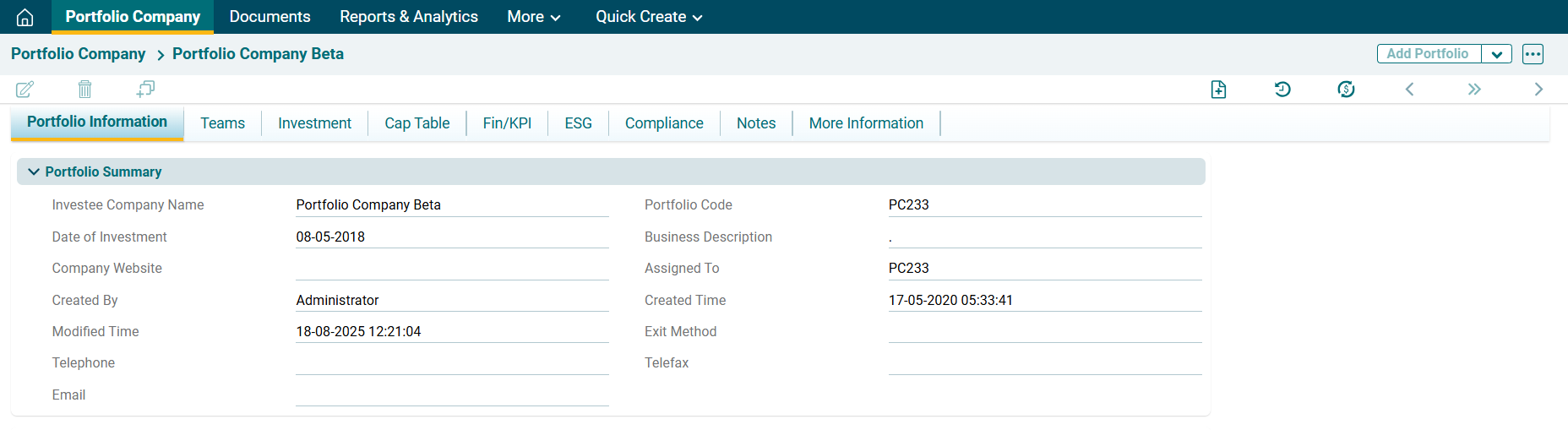Click the home icon in navigation bar
The width and height of the screenshot is (1568, 430).
point(25,17)
